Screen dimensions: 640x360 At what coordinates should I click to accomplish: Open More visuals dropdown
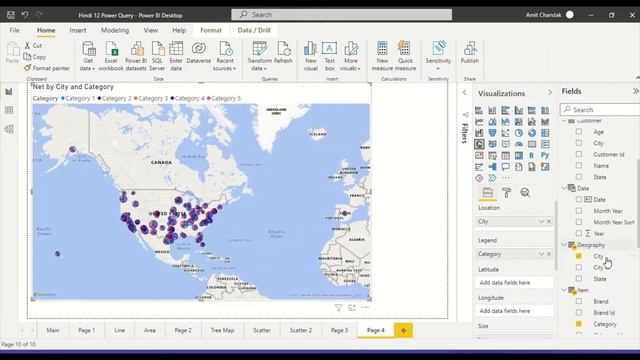[351, 56]
